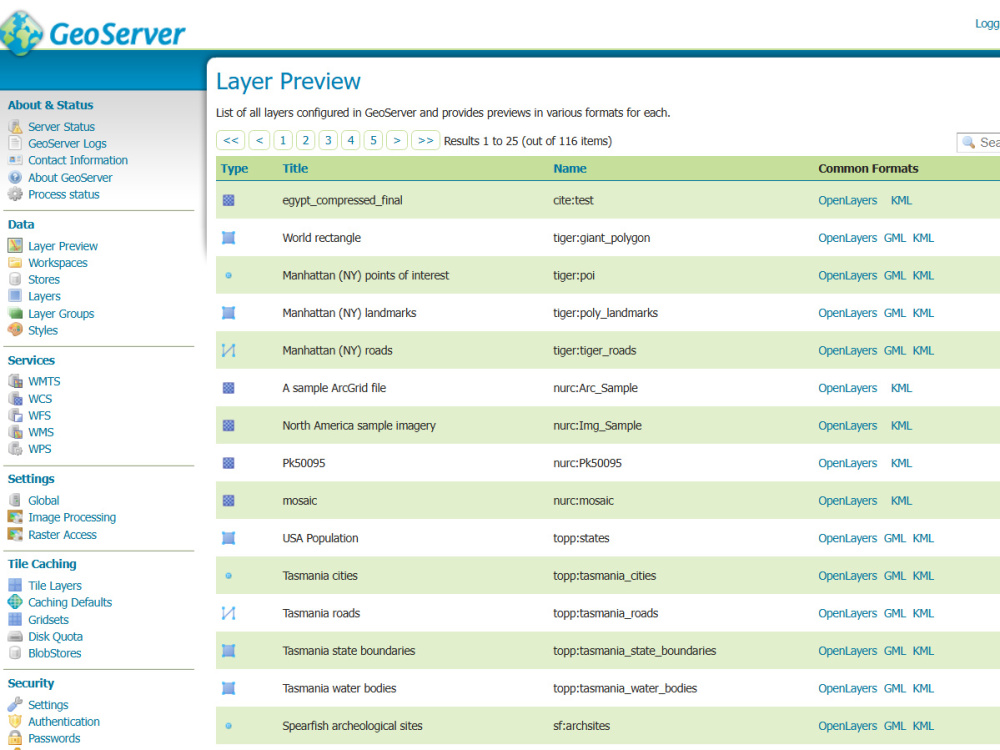Click the WMTS service icon
This screenshot has width=1000, height=750.
[x=15, y=381]
